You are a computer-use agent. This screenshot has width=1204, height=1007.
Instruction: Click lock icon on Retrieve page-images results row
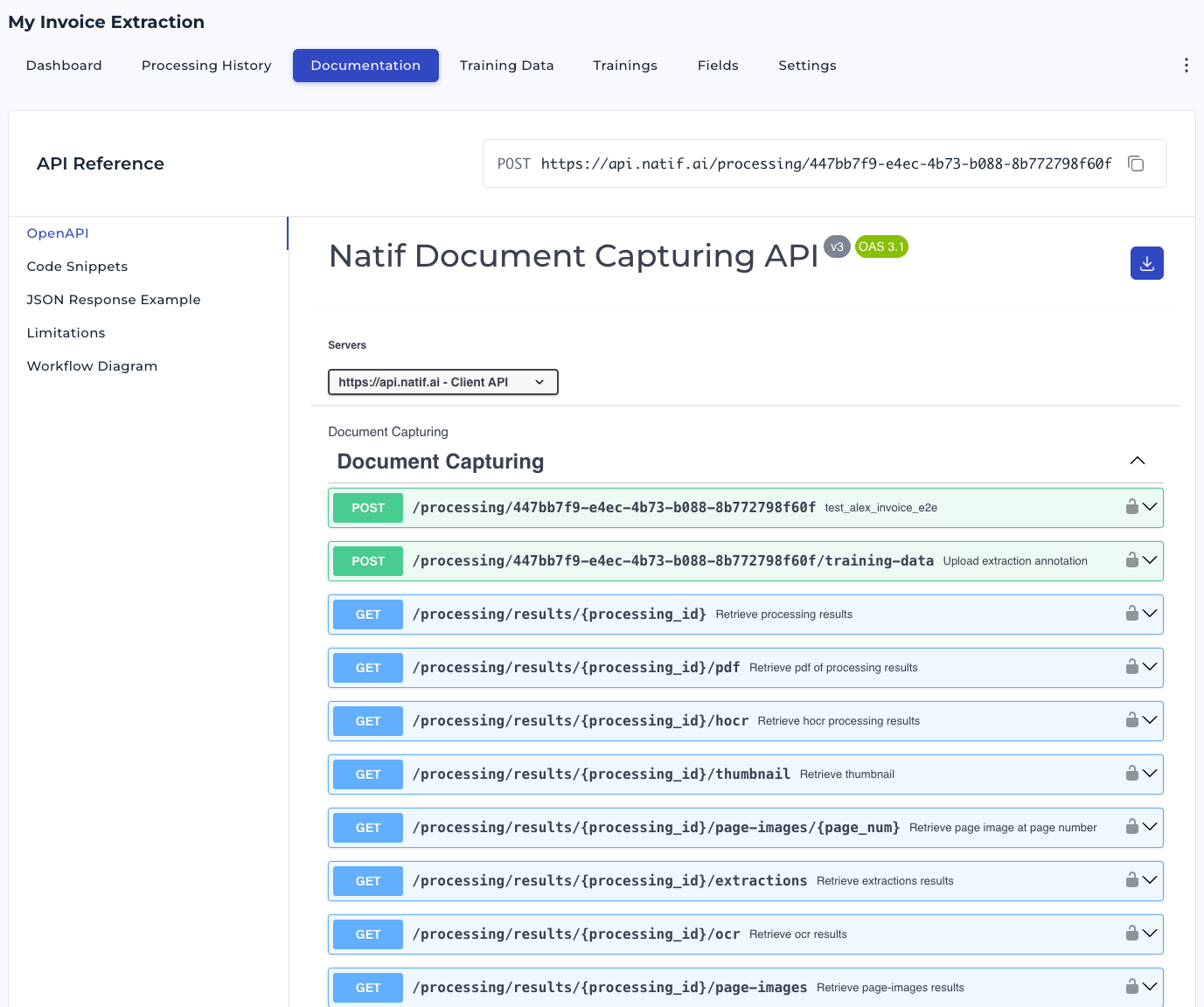[1131, 986]
